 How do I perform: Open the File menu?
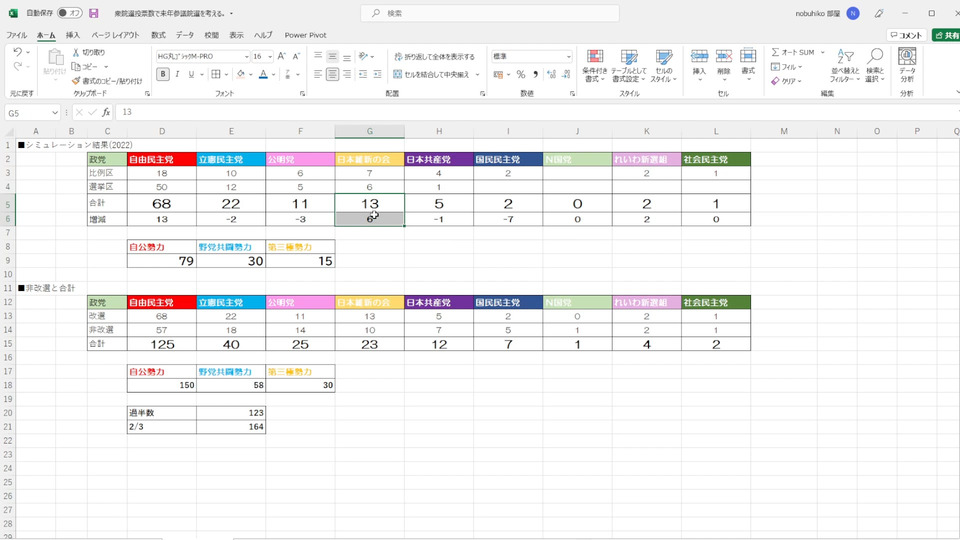17,35
